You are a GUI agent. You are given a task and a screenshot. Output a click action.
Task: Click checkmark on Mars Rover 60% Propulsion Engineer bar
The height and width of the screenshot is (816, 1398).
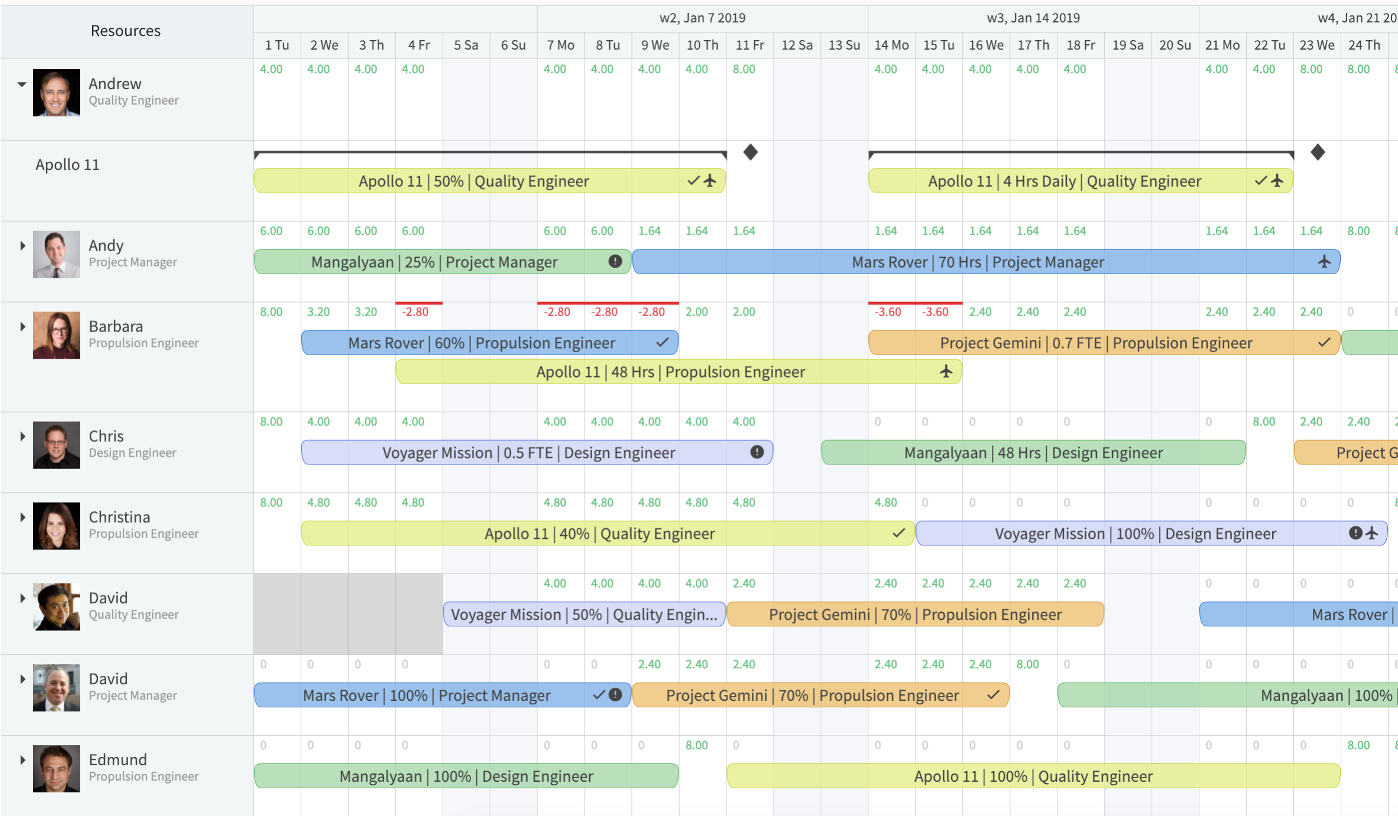point(662,343)
